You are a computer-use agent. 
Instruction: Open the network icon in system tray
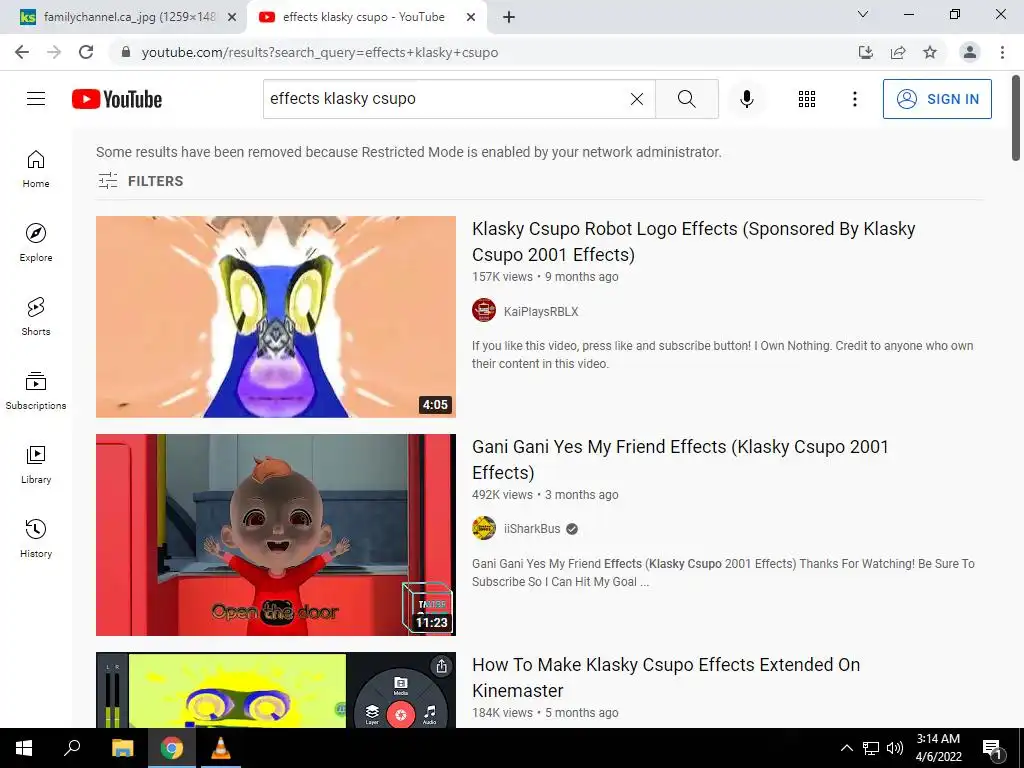tap(871, 748)
